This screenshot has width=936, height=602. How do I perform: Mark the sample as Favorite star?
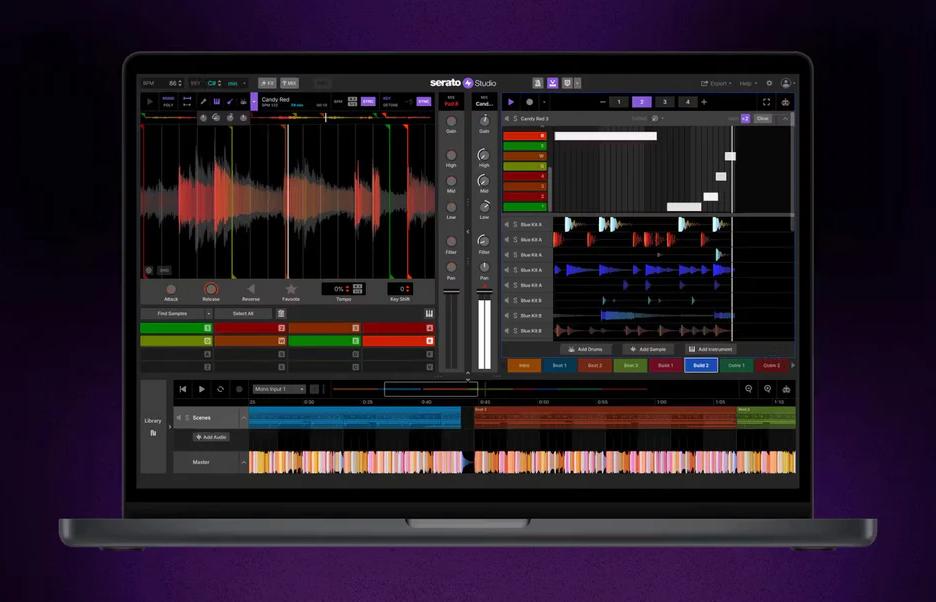click(x=291, y=289)
